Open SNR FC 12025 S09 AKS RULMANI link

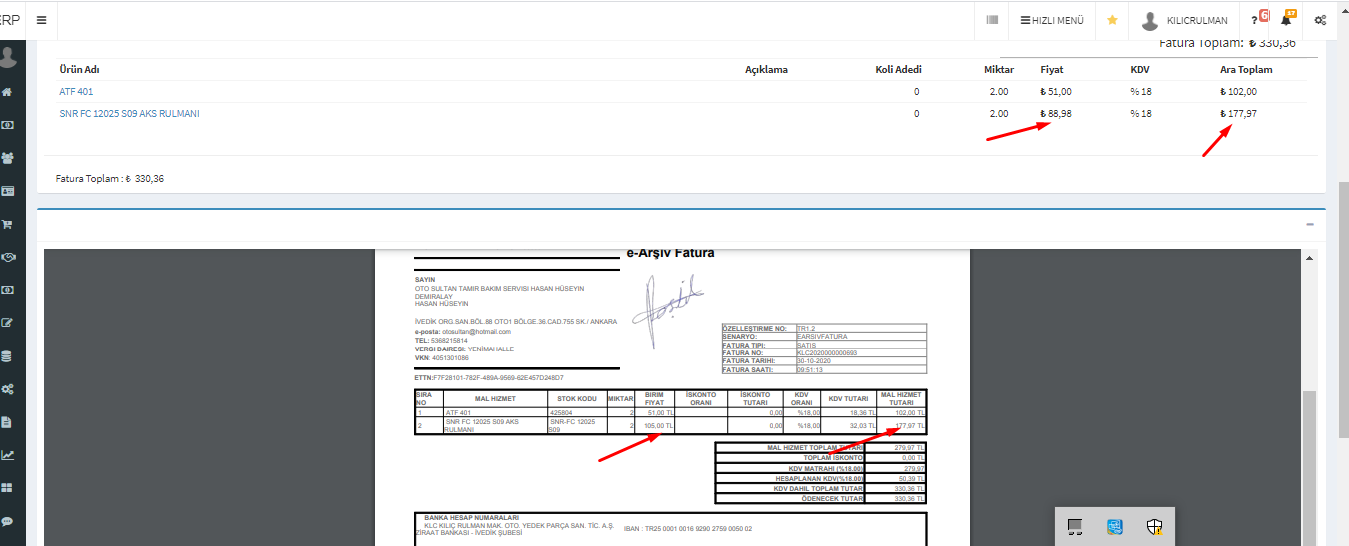129,114
